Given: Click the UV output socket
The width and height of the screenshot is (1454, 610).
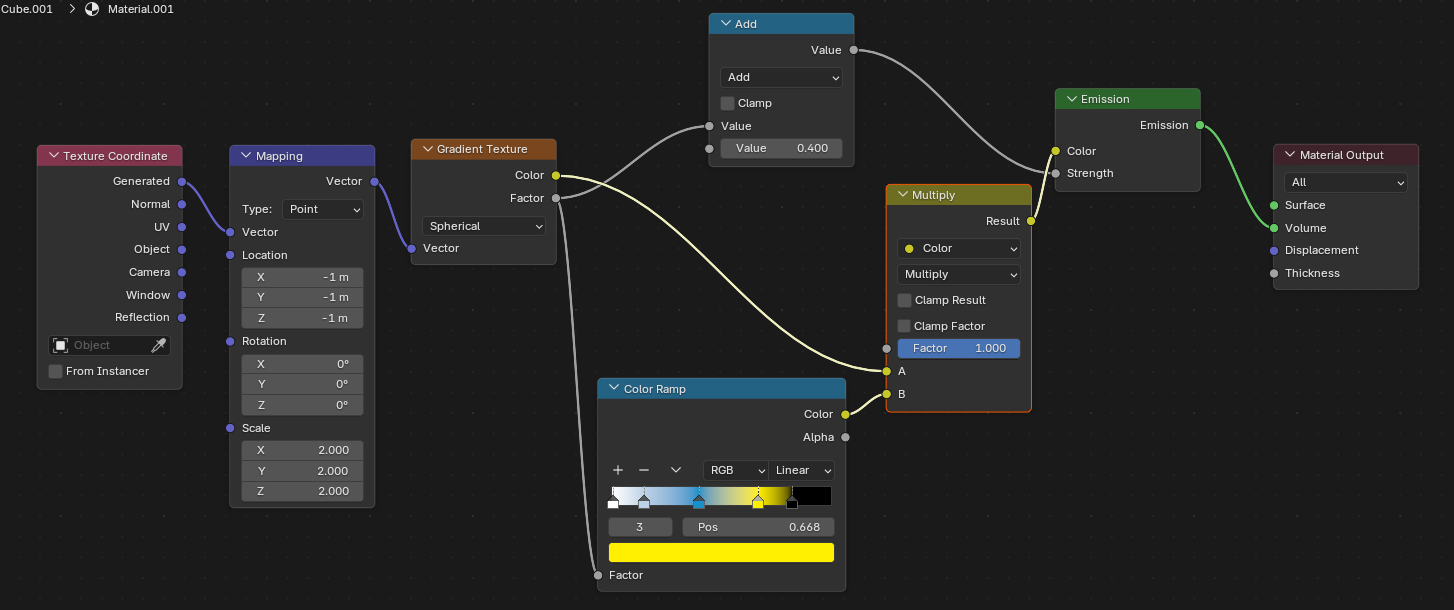Looking at the screenshot, I should [181, 227].
